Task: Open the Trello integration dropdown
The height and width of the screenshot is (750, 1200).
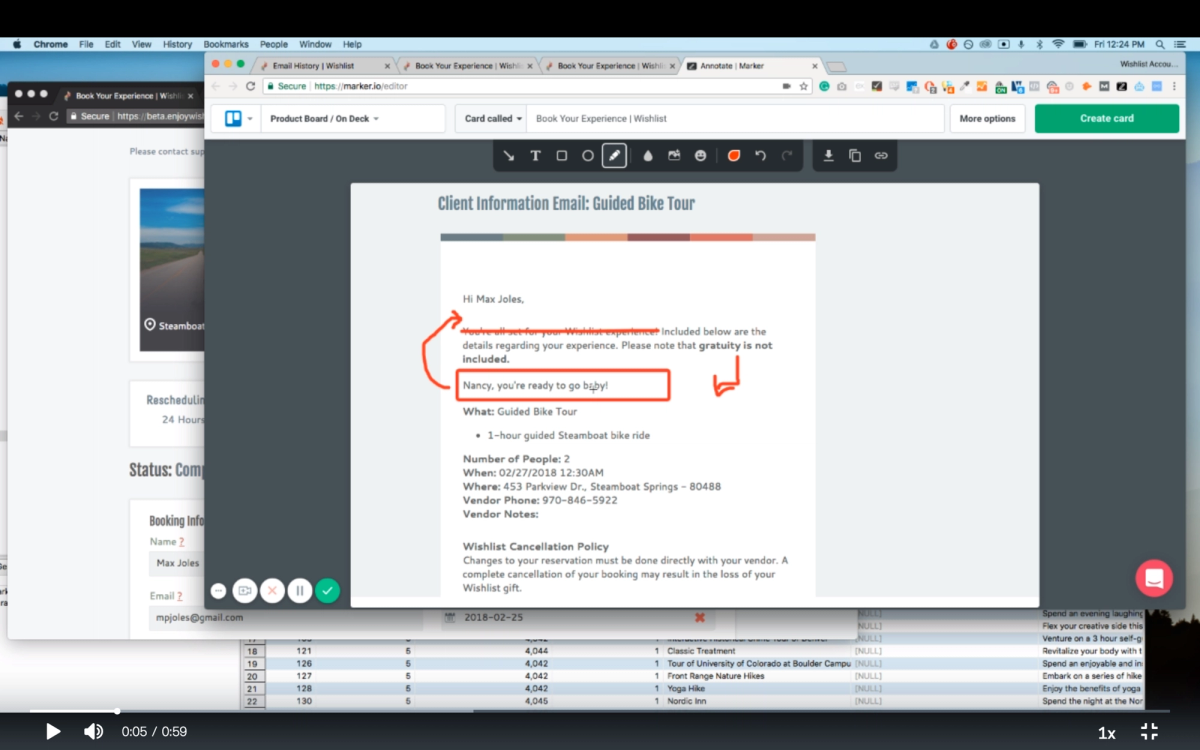Action: pyautogui.click(x=238, y=119)
